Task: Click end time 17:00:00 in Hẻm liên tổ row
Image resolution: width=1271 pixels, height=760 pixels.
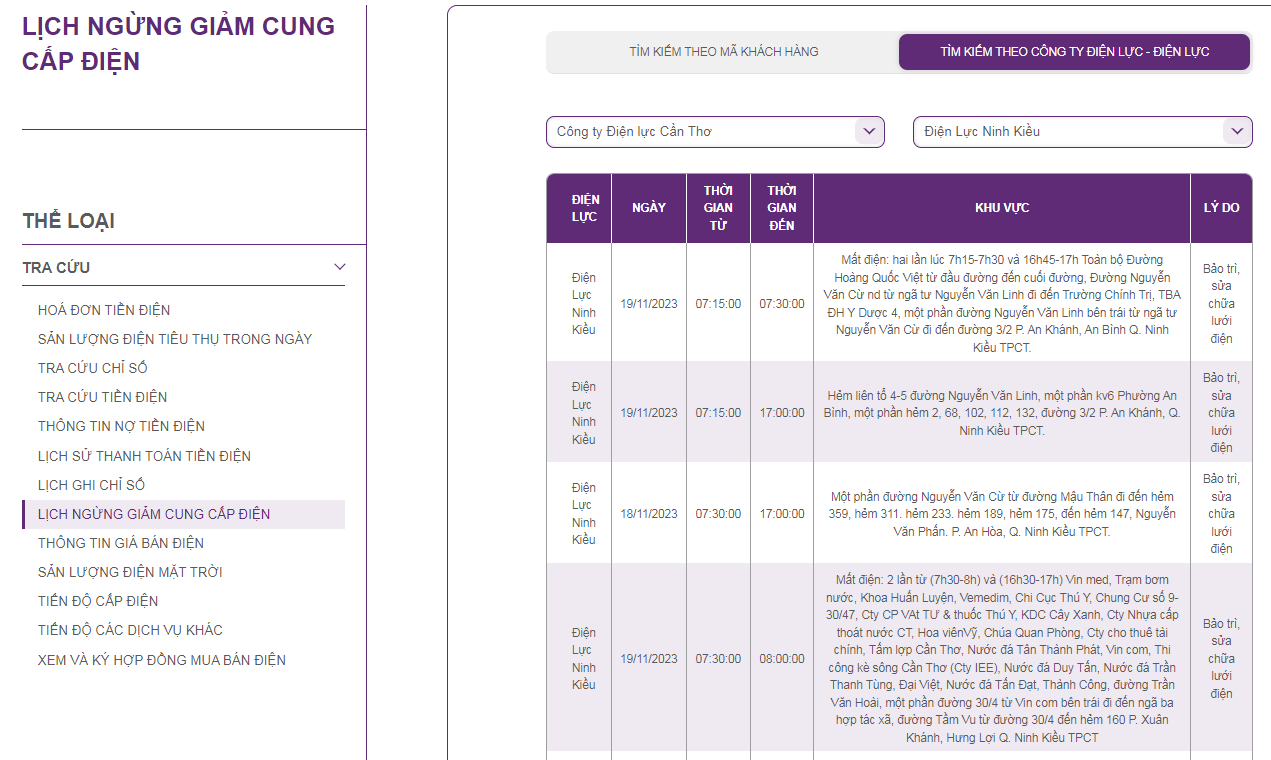Action: pos(782,413)
